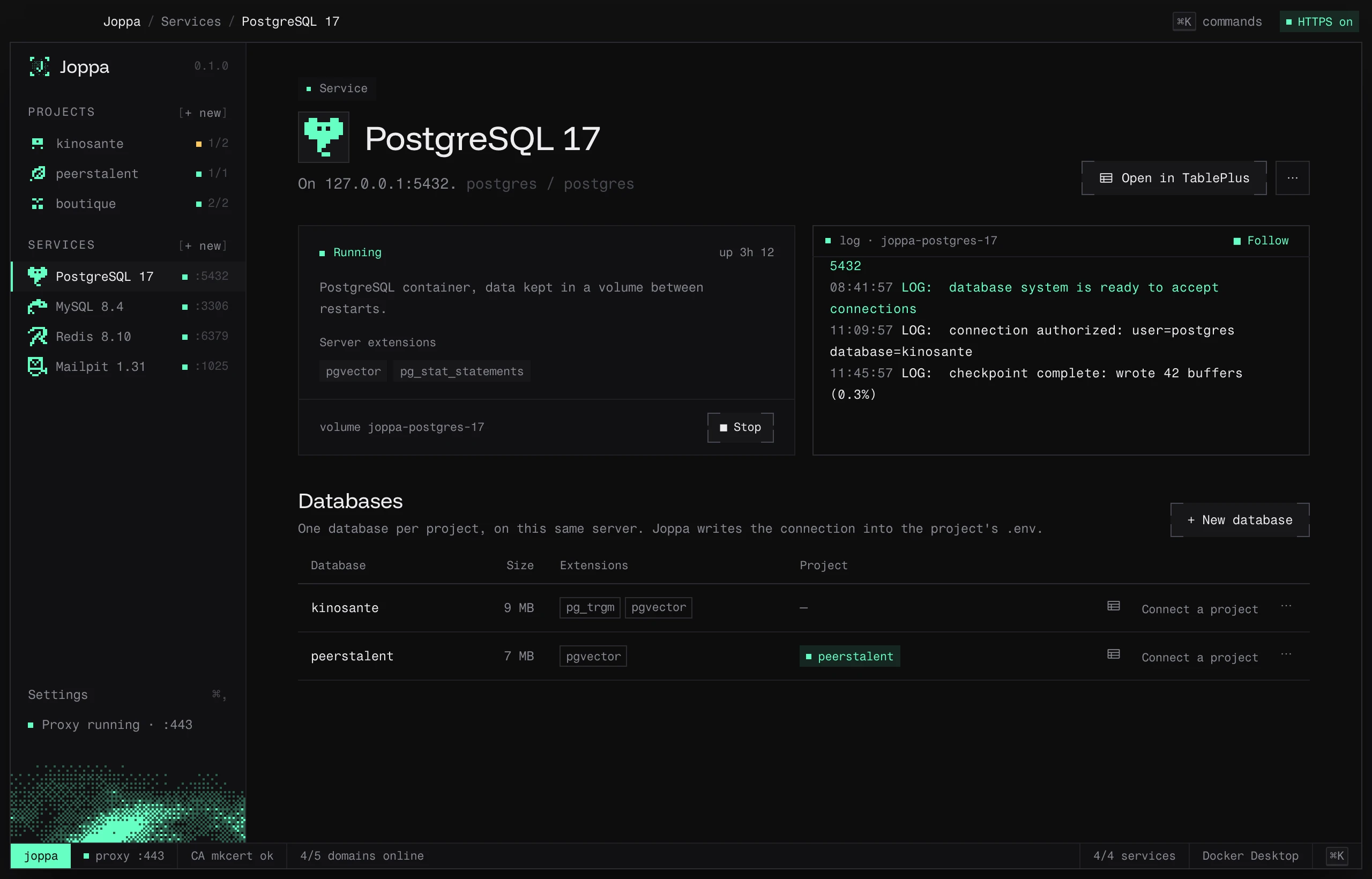Connect a project to peerstalent database
The image size is (1372, 879).
tap(1199, 658)
